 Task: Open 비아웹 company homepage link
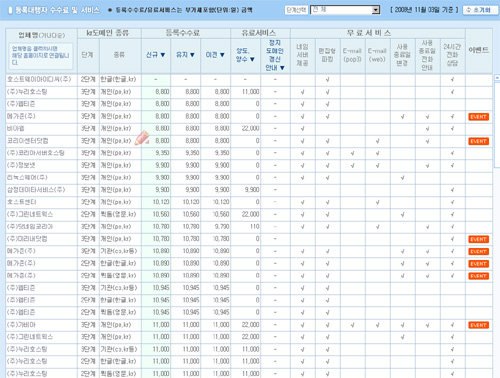click(x=15, y=128)
